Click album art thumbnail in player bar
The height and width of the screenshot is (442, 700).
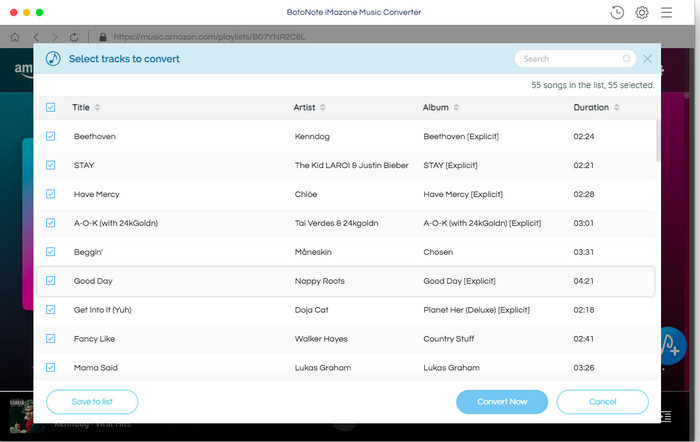coord(21,415)
